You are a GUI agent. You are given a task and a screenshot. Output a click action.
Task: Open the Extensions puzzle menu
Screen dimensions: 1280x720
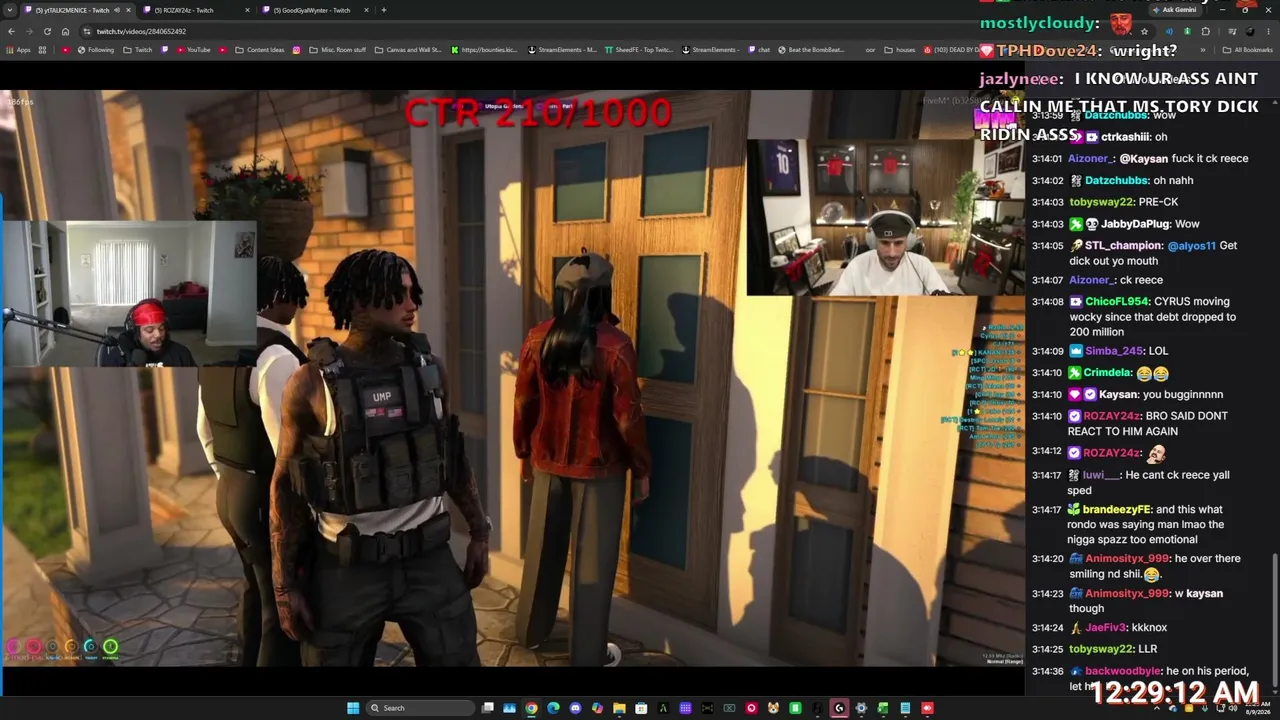[x=1205, y=31]
